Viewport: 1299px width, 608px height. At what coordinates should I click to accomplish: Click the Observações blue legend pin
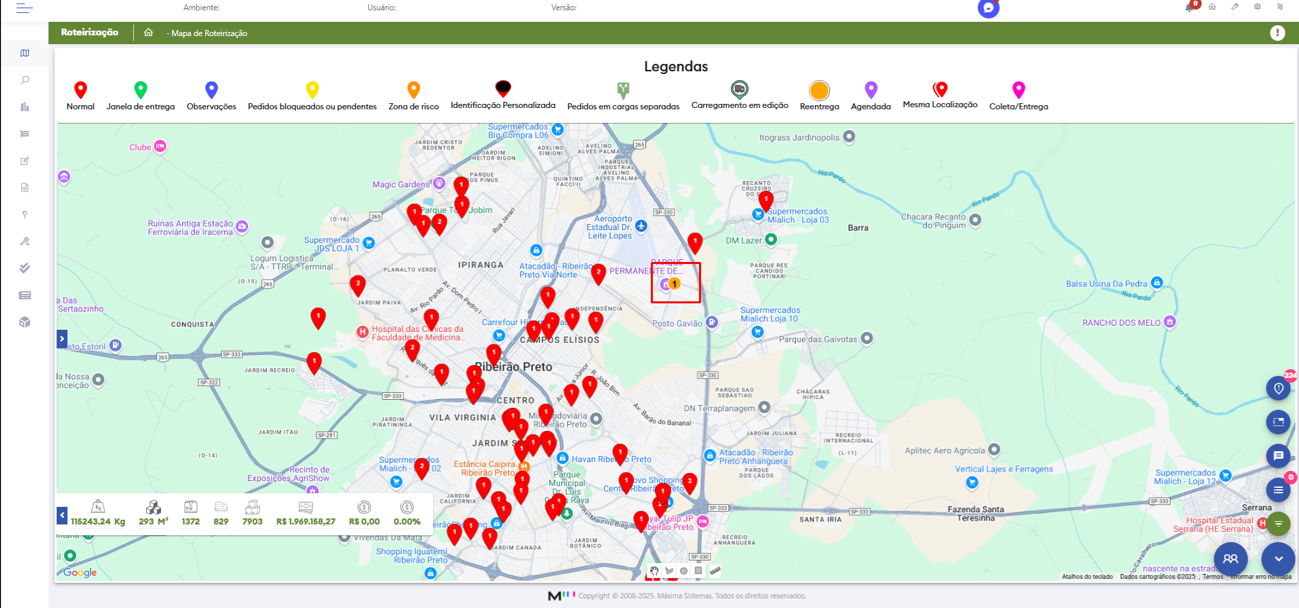[x=211, y=90]
